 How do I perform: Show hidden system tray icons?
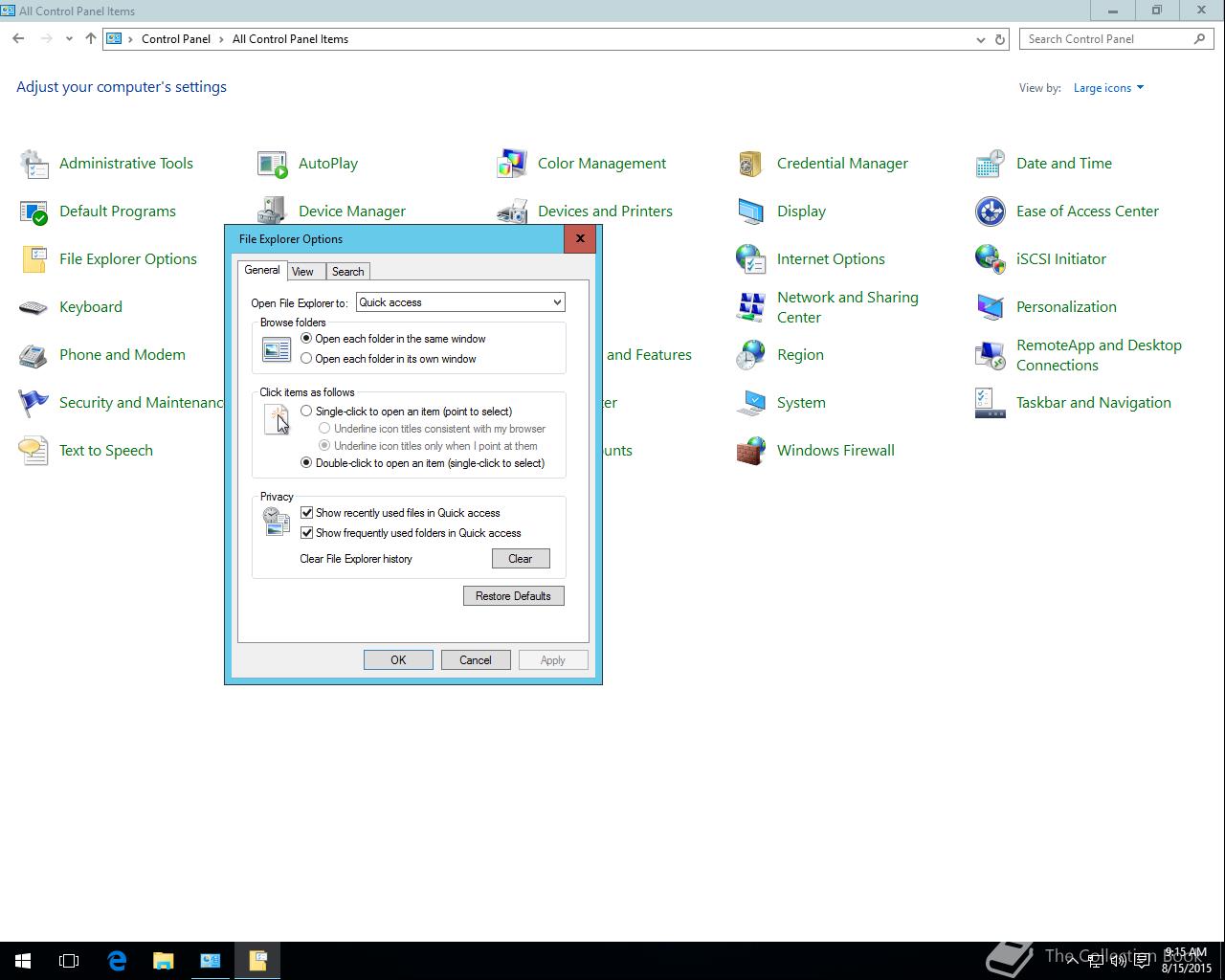[1072, 961]
